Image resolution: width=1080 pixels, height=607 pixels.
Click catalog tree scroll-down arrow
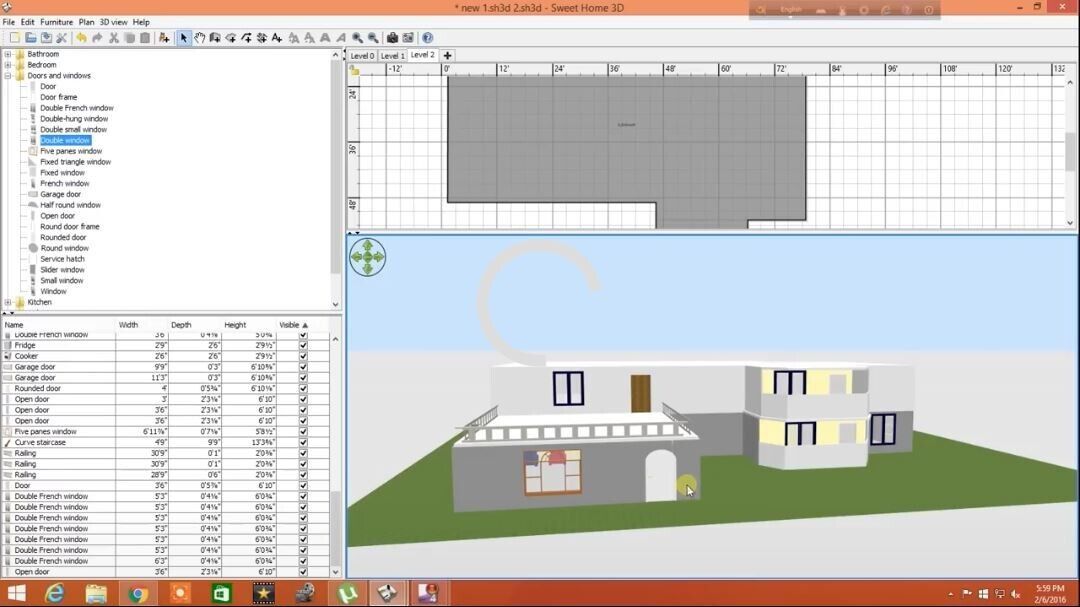(335, 304)
